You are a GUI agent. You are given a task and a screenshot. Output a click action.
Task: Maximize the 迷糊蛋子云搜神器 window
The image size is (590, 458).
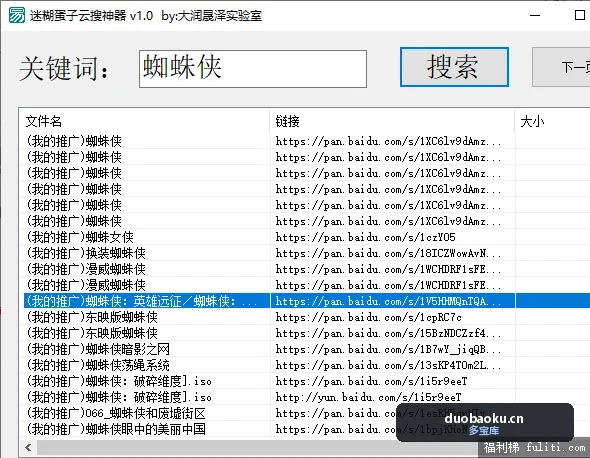[x=579, y=15]
